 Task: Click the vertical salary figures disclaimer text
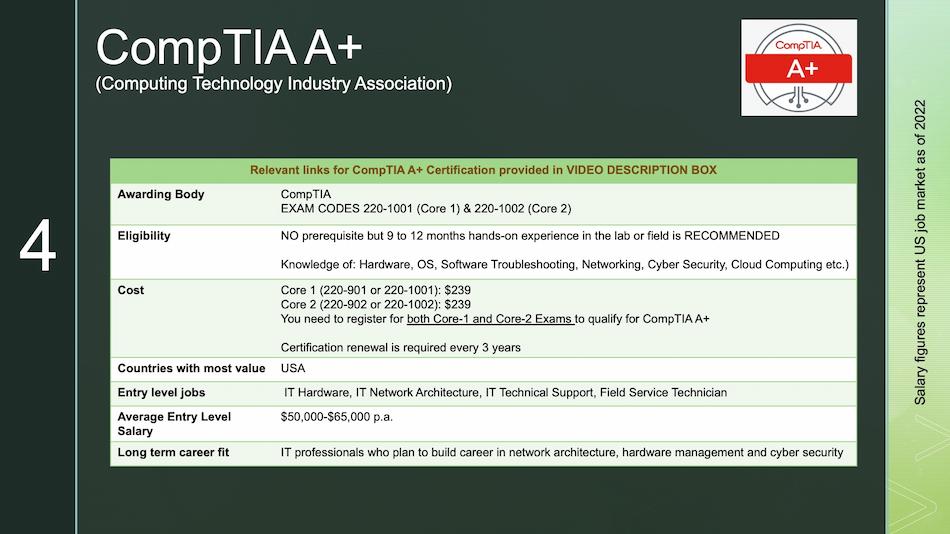[x=921, y=250]
